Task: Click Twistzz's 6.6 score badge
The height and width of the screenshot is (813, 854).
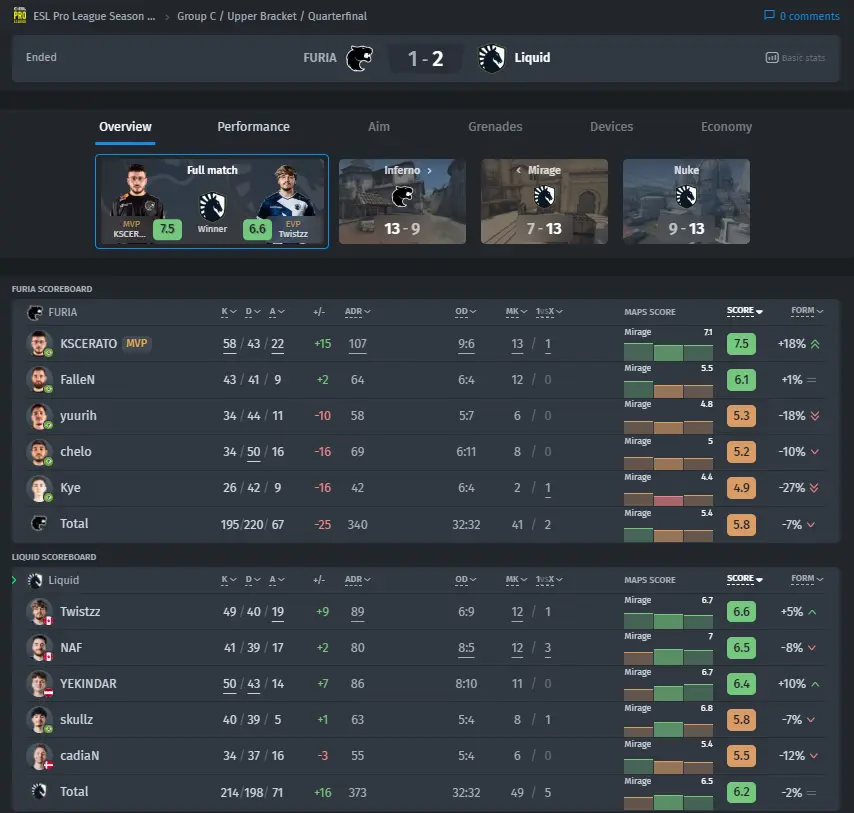Action: pos(741,612)
